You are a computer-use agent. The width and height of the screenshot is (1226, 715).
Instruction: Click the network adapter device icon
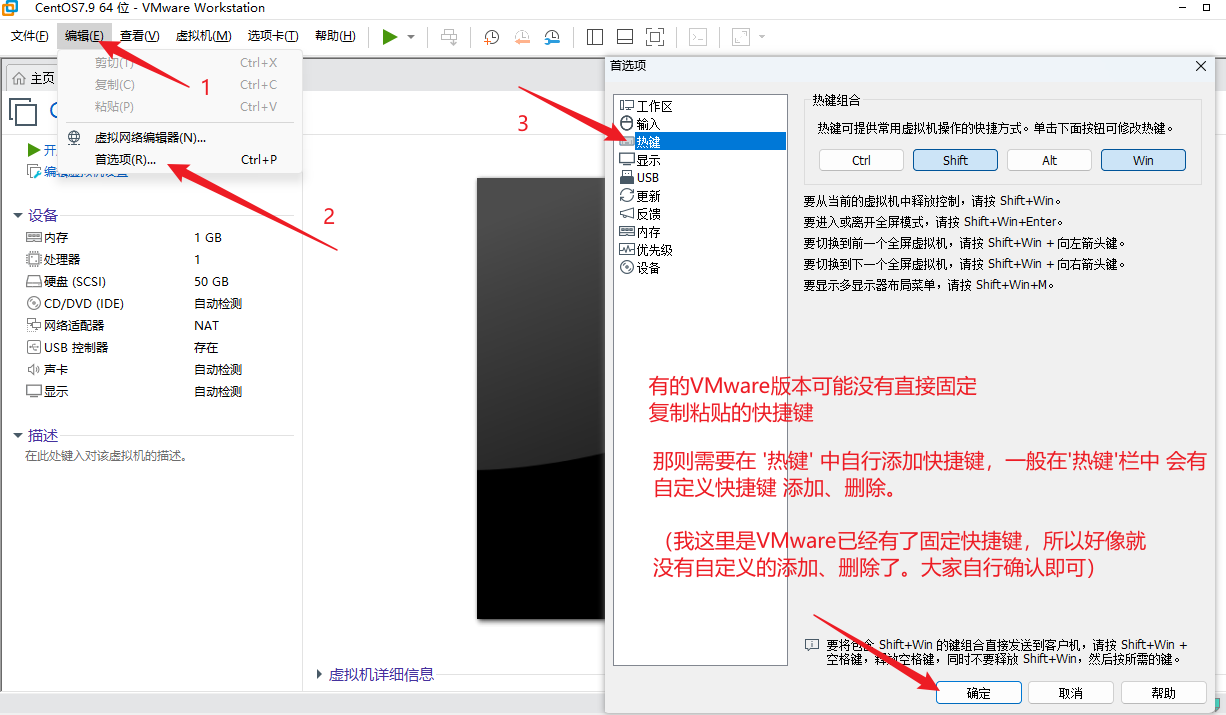34,325
